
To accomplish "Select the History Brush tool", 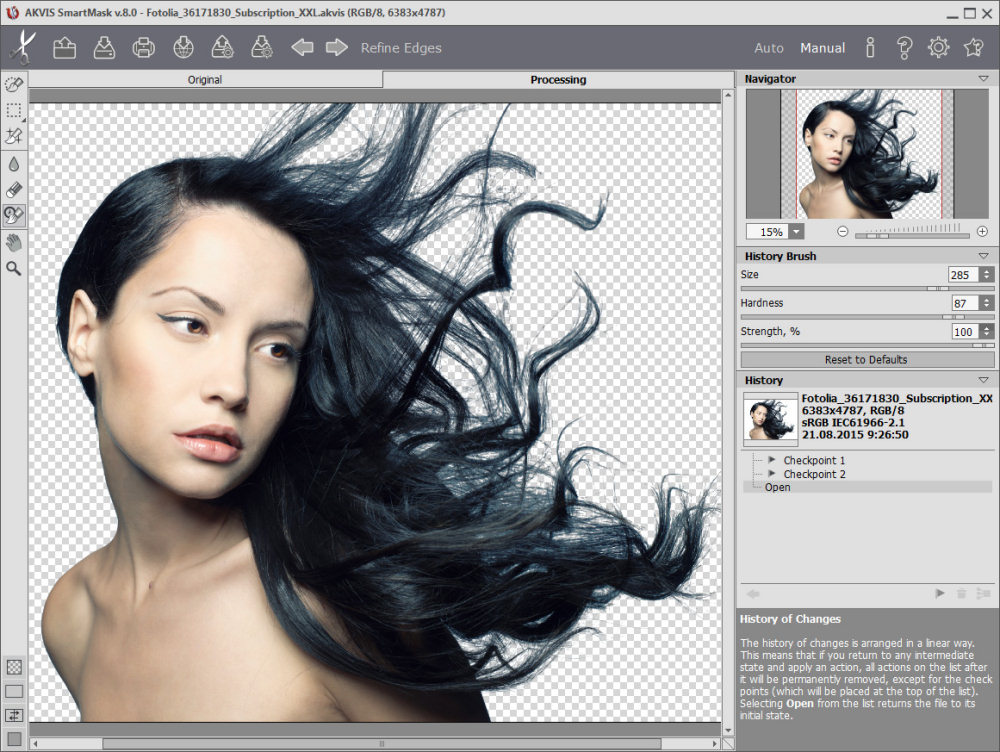I will coord(14,216).
